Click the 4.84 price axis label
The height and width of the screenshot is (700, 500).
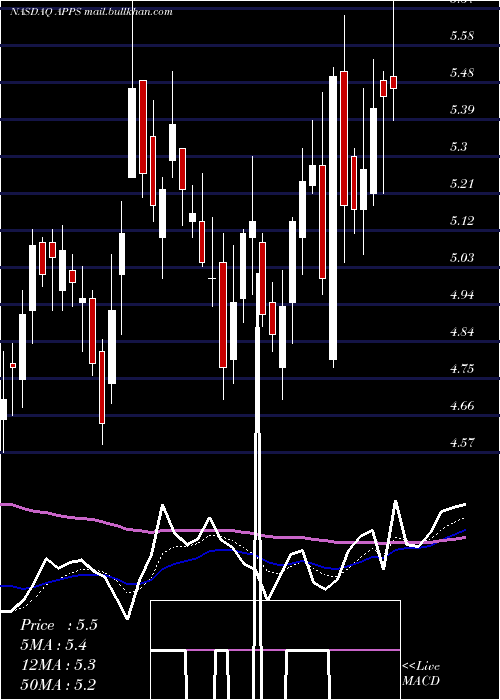click(x=462, y=332)
